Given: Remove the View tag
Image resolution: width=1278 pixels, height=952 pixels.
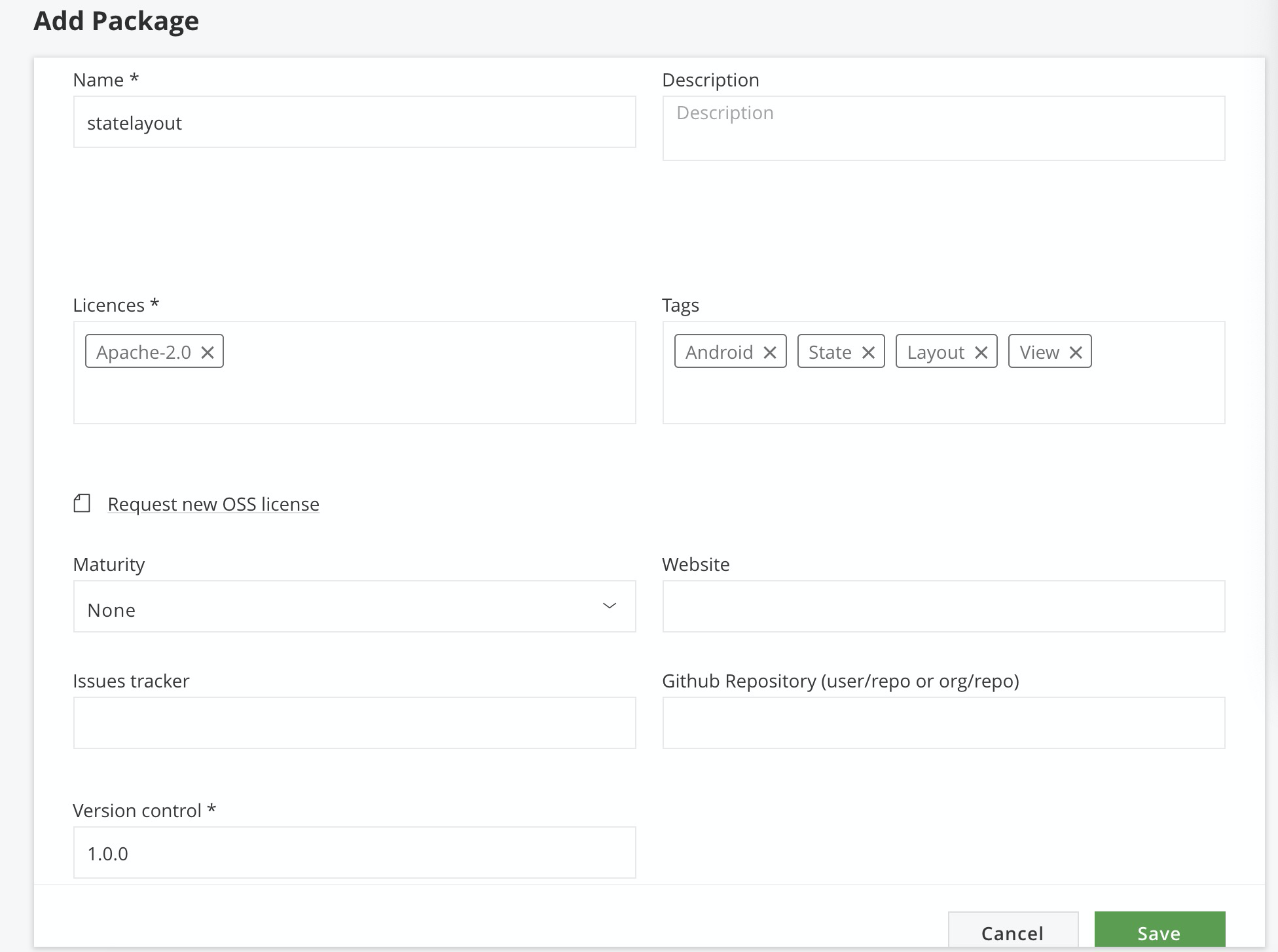Looking at the screenshot, I should 1076,352.
